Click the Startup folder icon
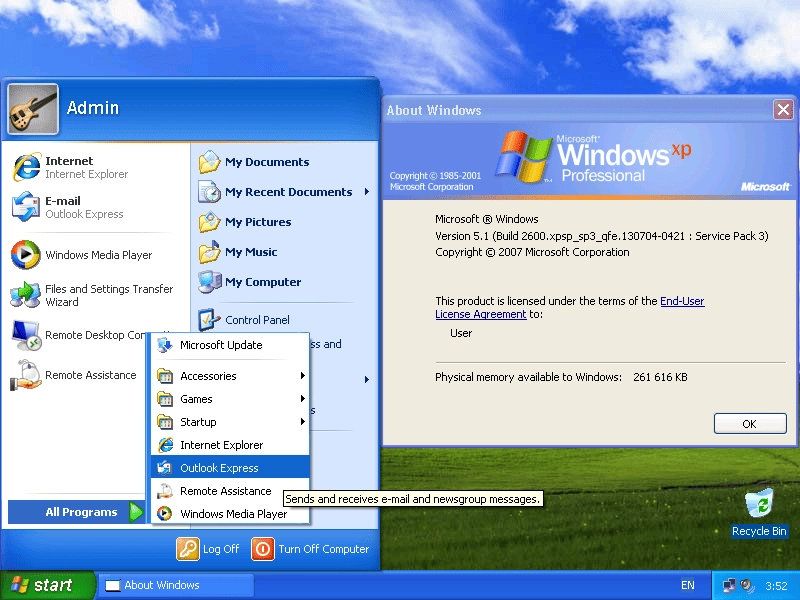 pos(165,422)
